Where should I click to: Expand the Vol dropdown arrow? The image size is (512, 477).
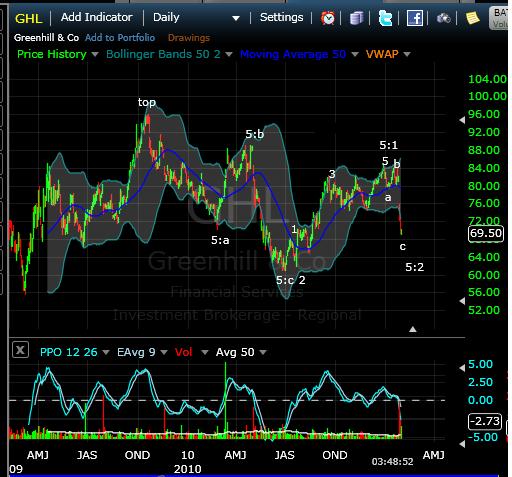tap(205, 352)
